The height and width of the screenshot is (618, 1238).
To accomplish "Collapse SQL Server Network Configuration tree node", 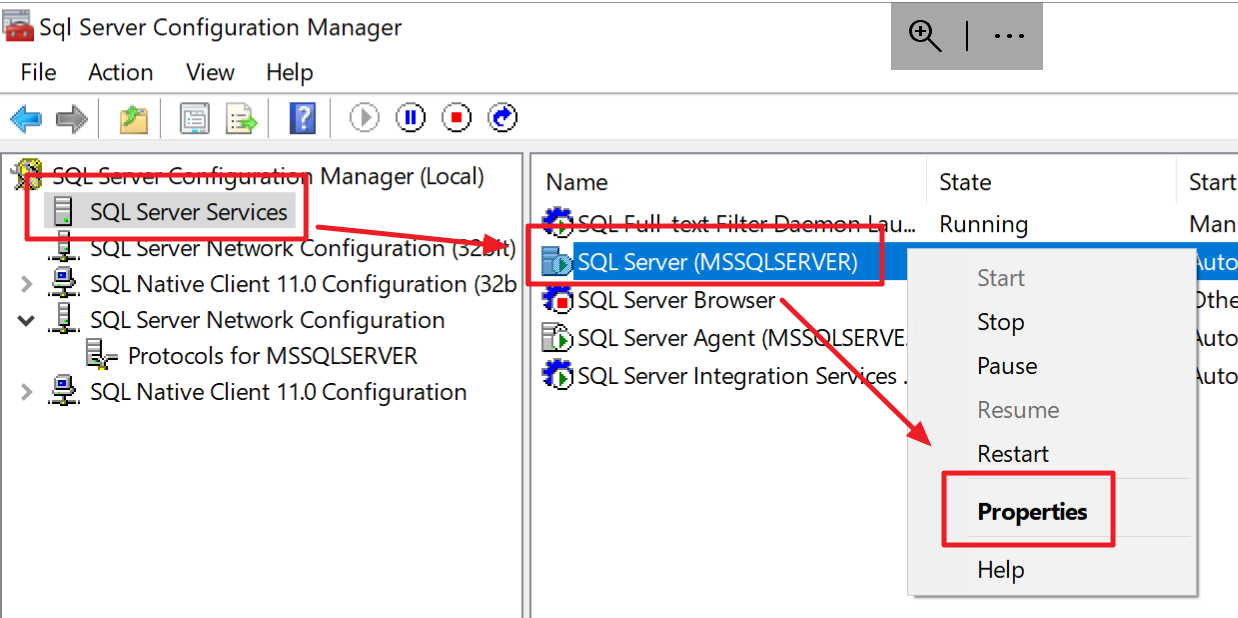I will tap(25, 319).
